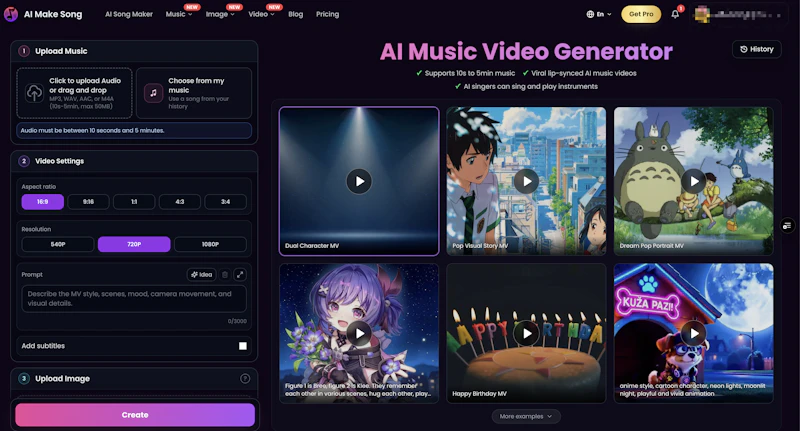
Task: Play the Dual Character MV video
Action: coord(359,181)
